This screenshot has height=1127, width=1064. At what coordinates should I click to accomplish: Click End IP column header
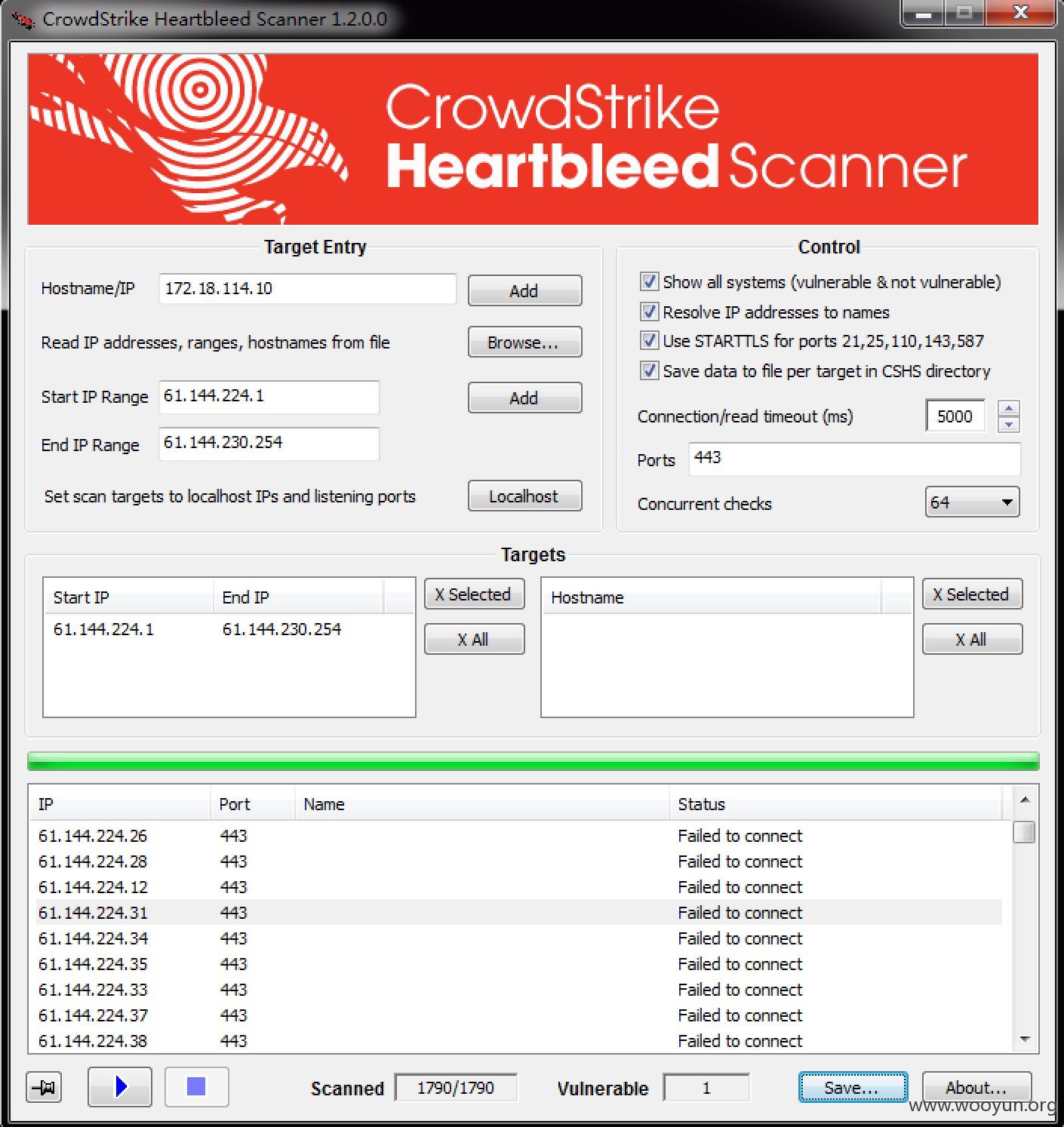tap(299, 597)
